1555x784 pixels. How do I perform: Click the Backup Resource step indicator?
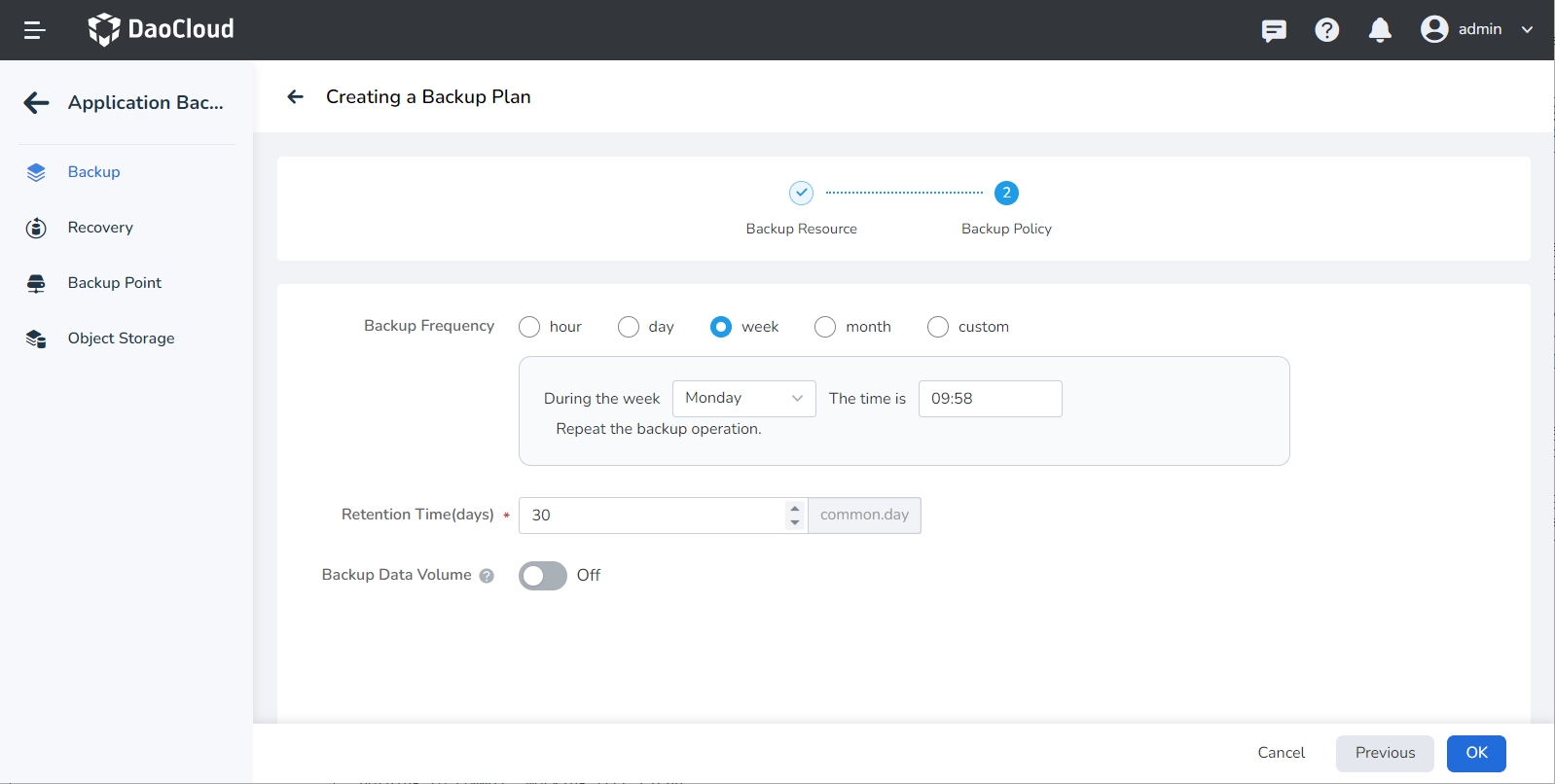click(x=801, y=193)
